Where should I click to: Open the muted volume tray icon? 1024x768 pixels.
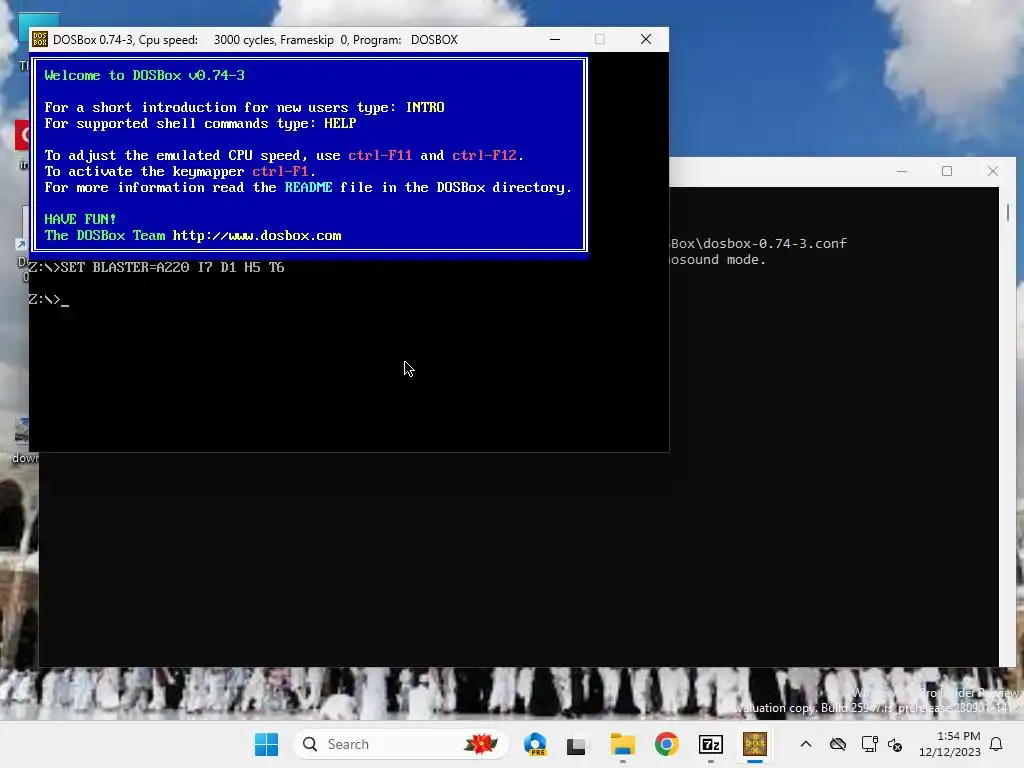point(895,744)
